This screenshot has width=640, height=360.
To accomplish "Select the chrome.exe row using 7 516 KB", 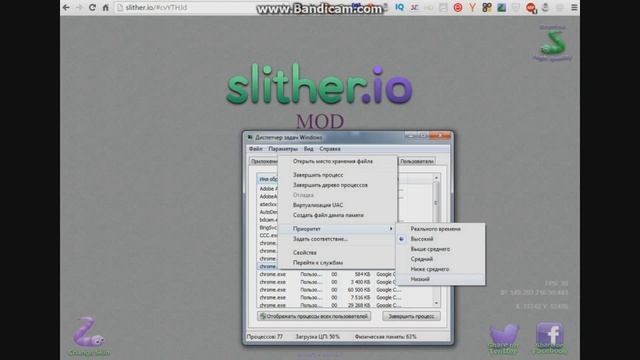I will 345,298.
